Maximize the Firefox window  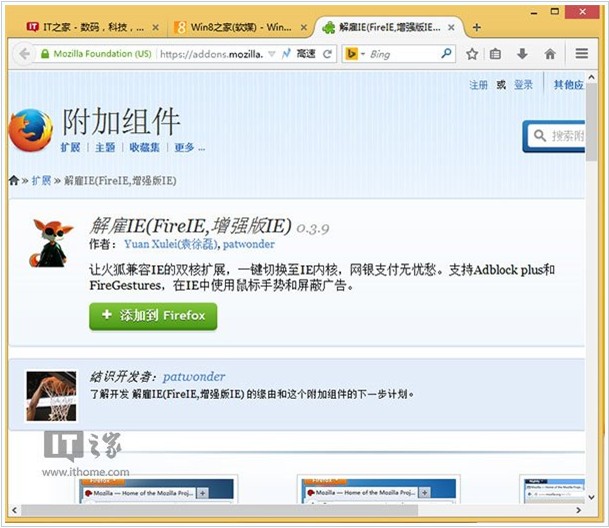pyautogui.click(x=555, y=12)
